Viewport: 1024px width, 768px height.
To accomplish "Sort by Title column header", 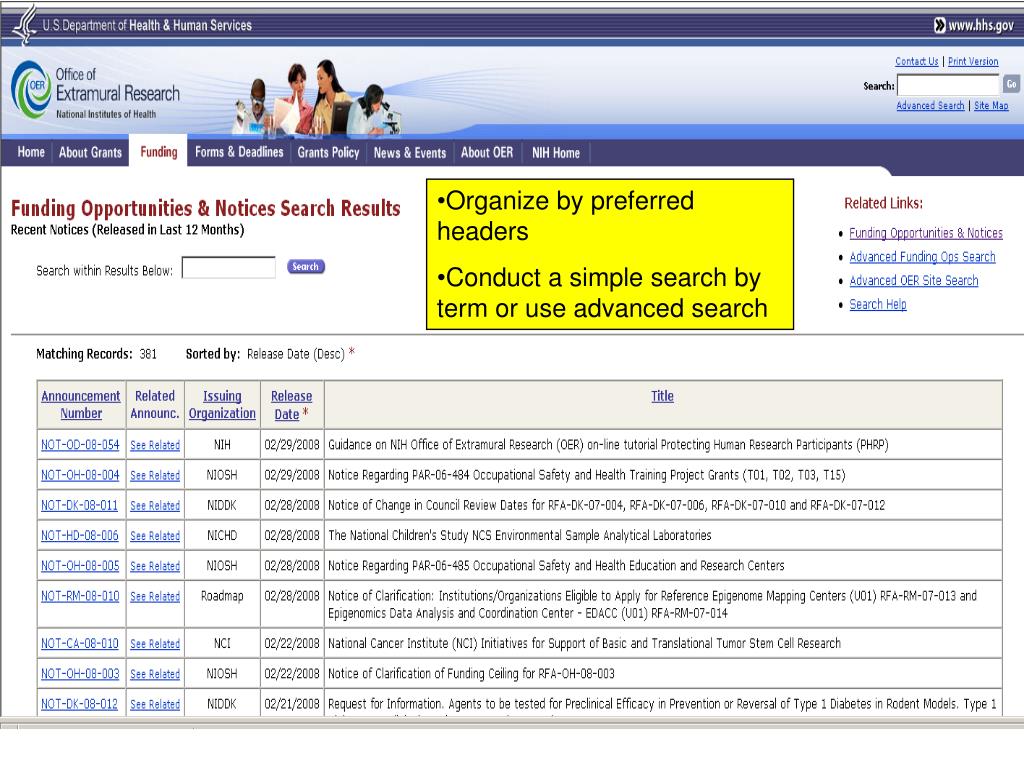I will [x=662, y=396].
